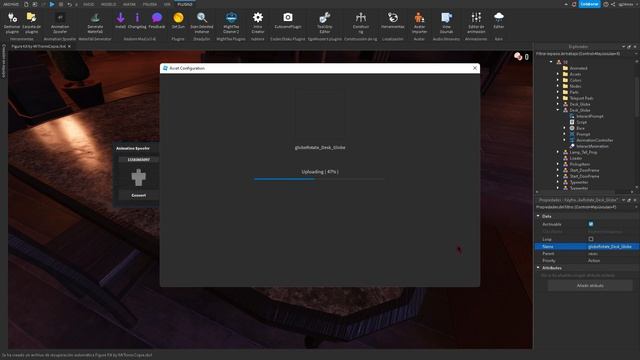
Task: Expand the Assets folder in Explorer
Action: (558, 74)
